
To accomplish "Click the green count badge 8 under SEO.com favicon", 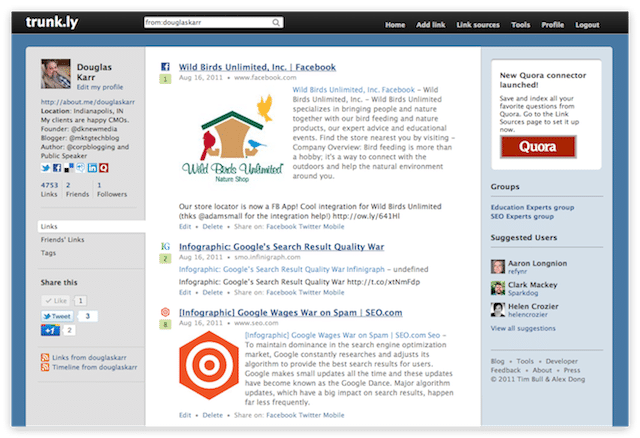I will click(x=165, y=325).
